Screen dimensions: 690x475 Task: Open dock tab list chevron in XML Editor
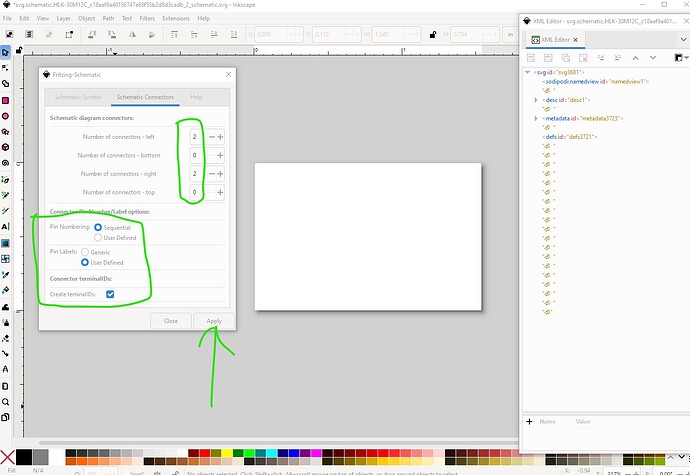pyautogui.click(x=683, y=40)
